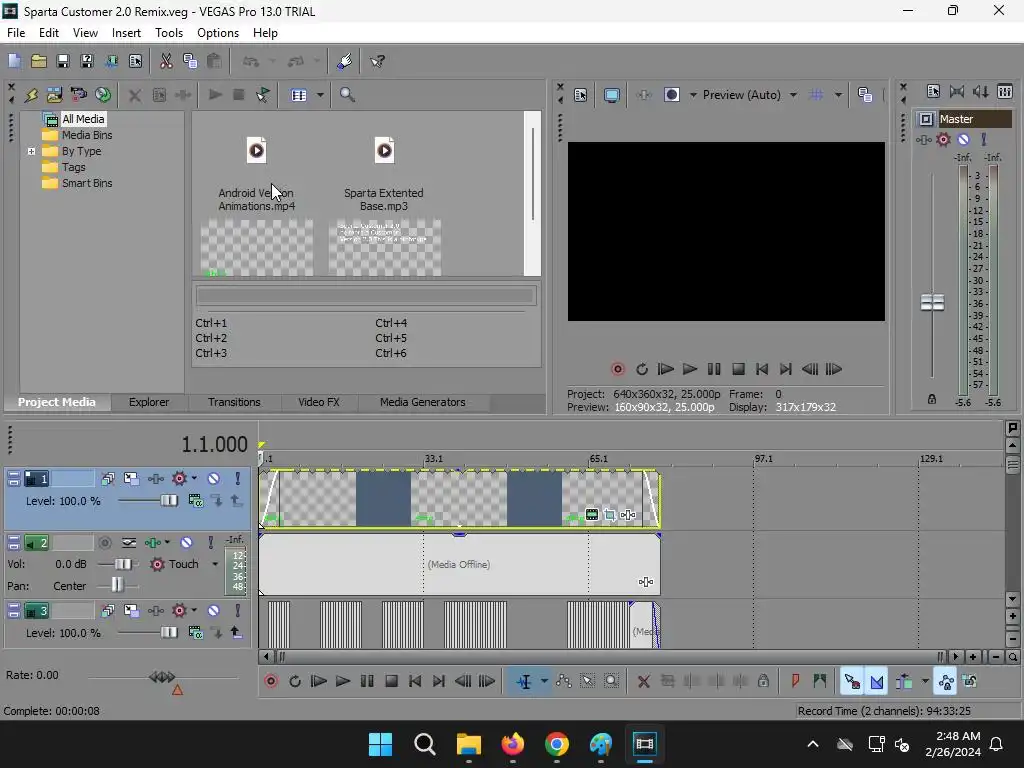
Task: Open the File menu
Action: pos(16,33)
